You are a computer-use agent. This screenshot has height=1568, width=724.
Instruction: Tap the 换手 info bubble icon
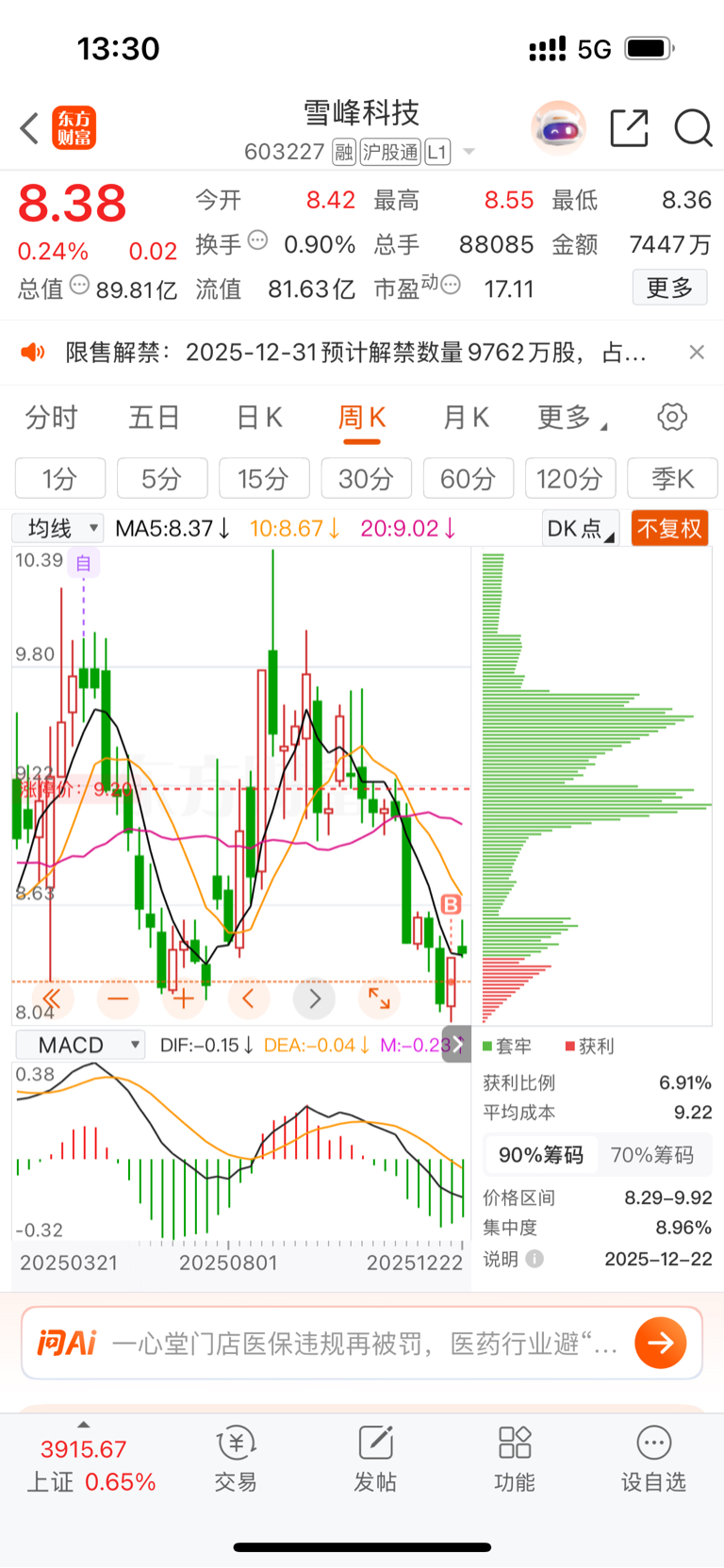tap(257, 240)
